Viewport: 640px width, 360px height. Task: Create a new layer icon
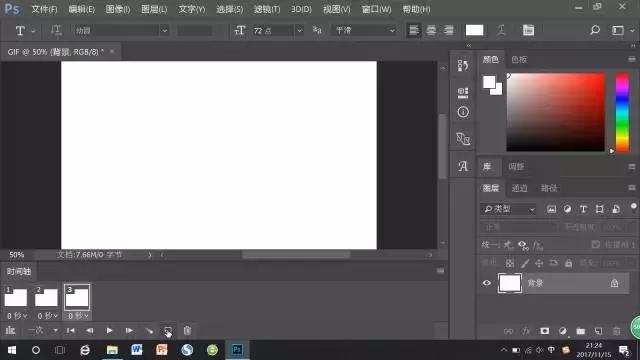tap(598, 331)
